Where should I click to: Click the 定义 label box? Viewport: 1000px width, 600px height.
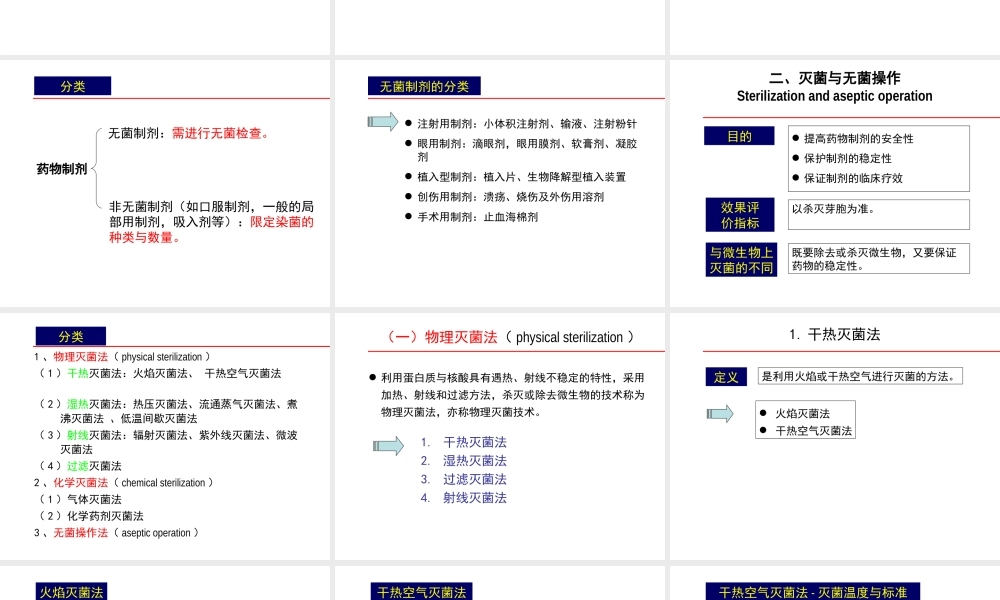(x=726, y=377)
